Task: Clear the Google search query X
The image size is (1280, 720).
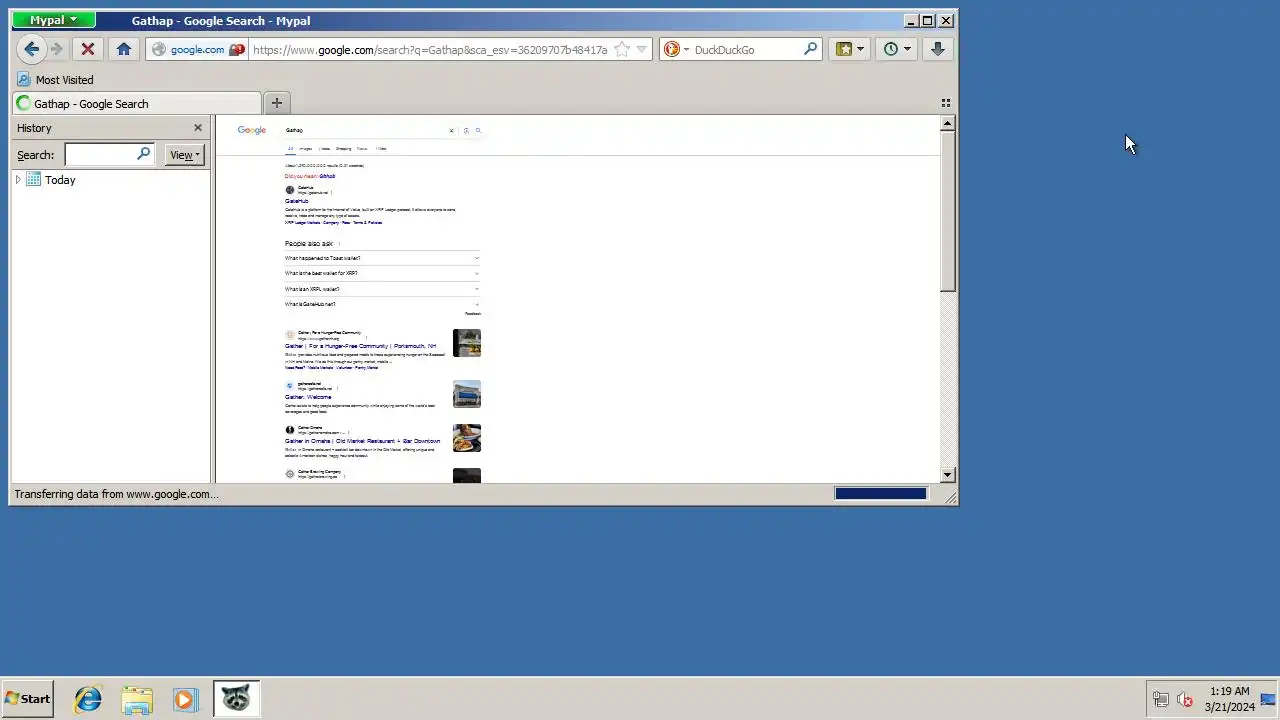Action: pos(451,130)
